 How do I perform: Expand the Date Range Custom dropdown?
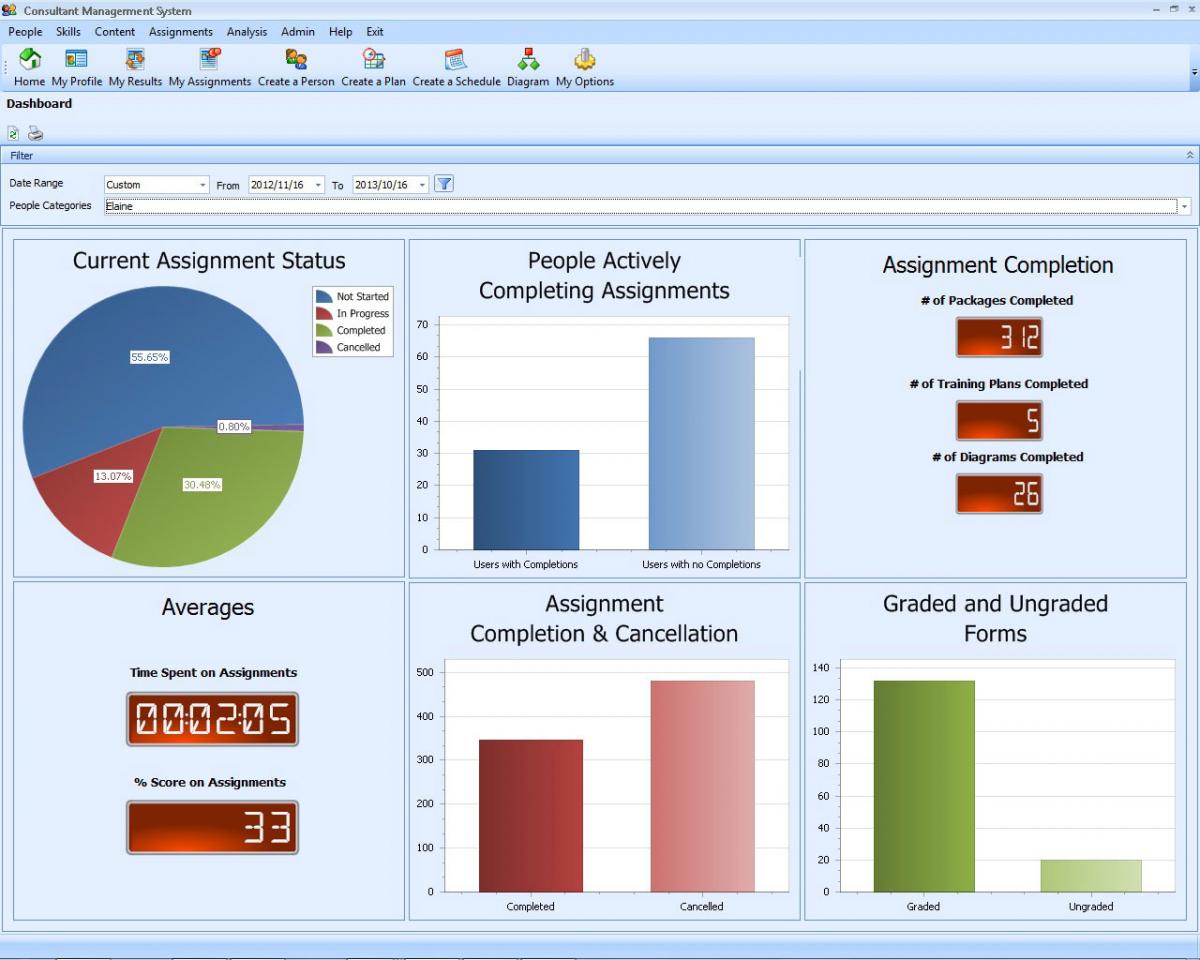click(202, 185)
